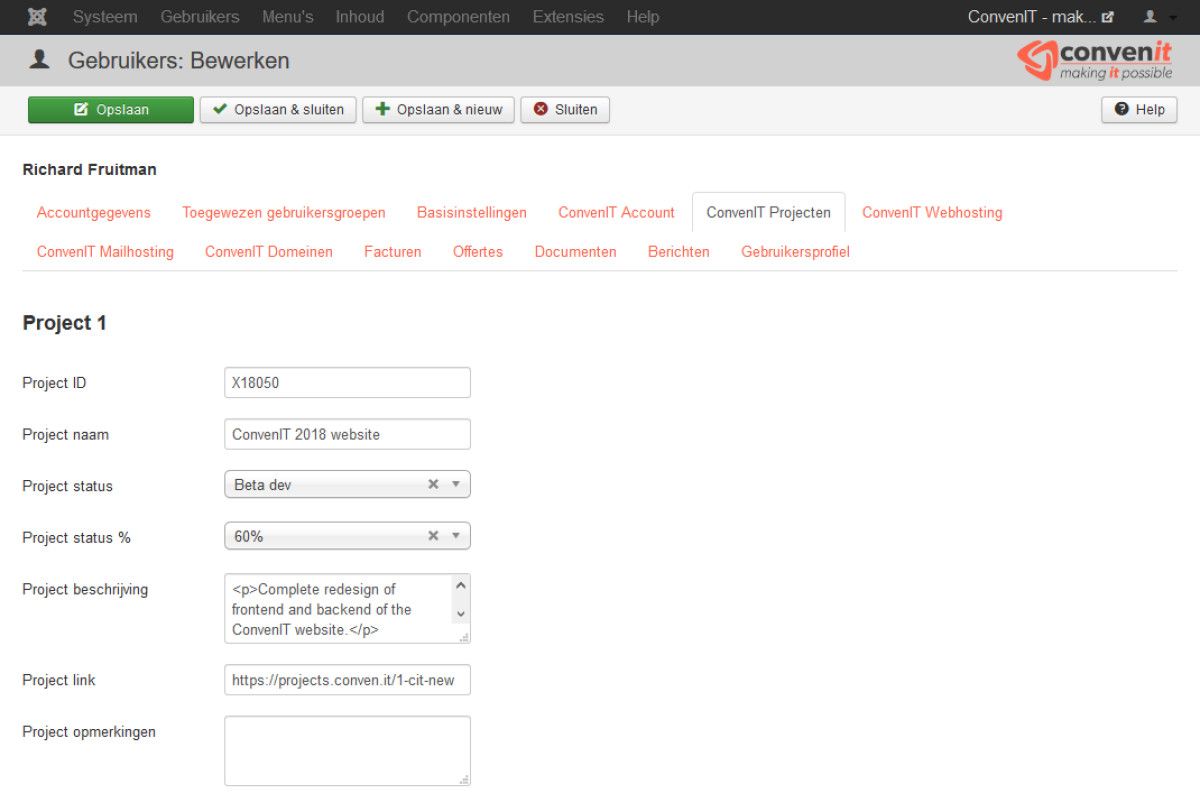Image resolution: width=1200 pixels, height=800 pixels.
Task: Clear the Project status % value
Action: [433, 536]
